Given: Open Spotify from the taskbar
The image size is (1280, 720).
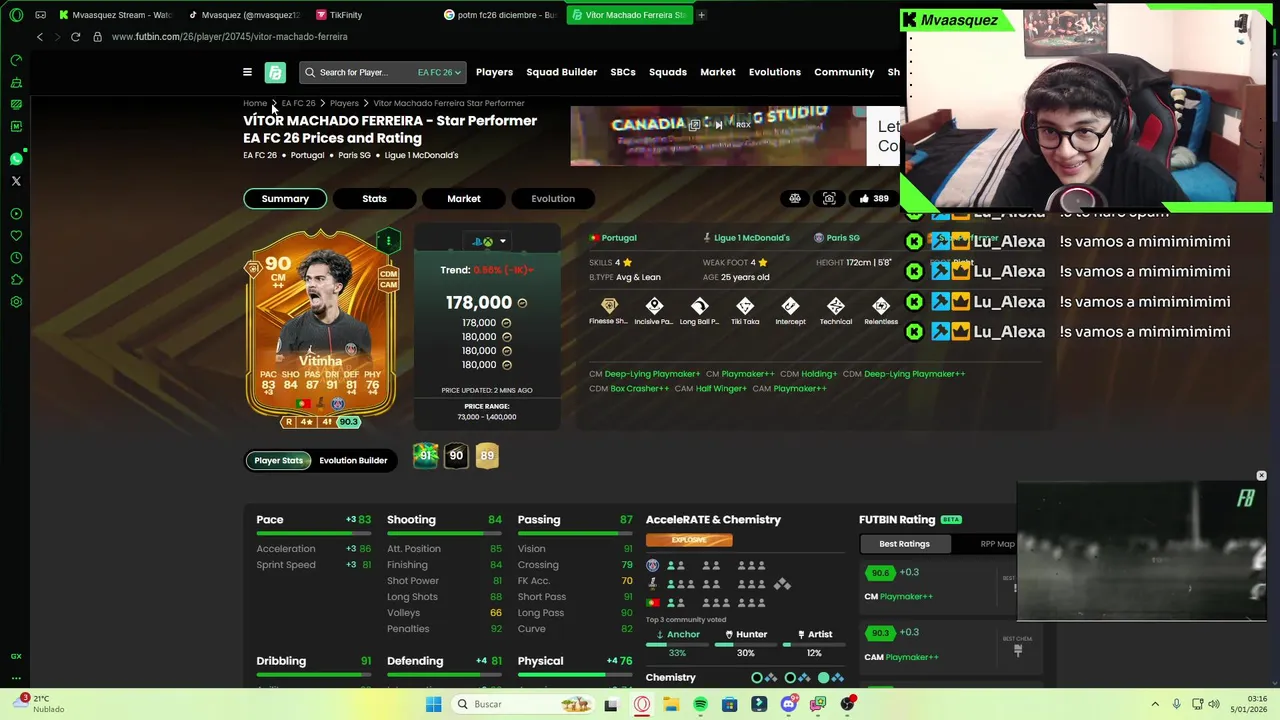Looking at the screenshot, I should tap(700, 704).
